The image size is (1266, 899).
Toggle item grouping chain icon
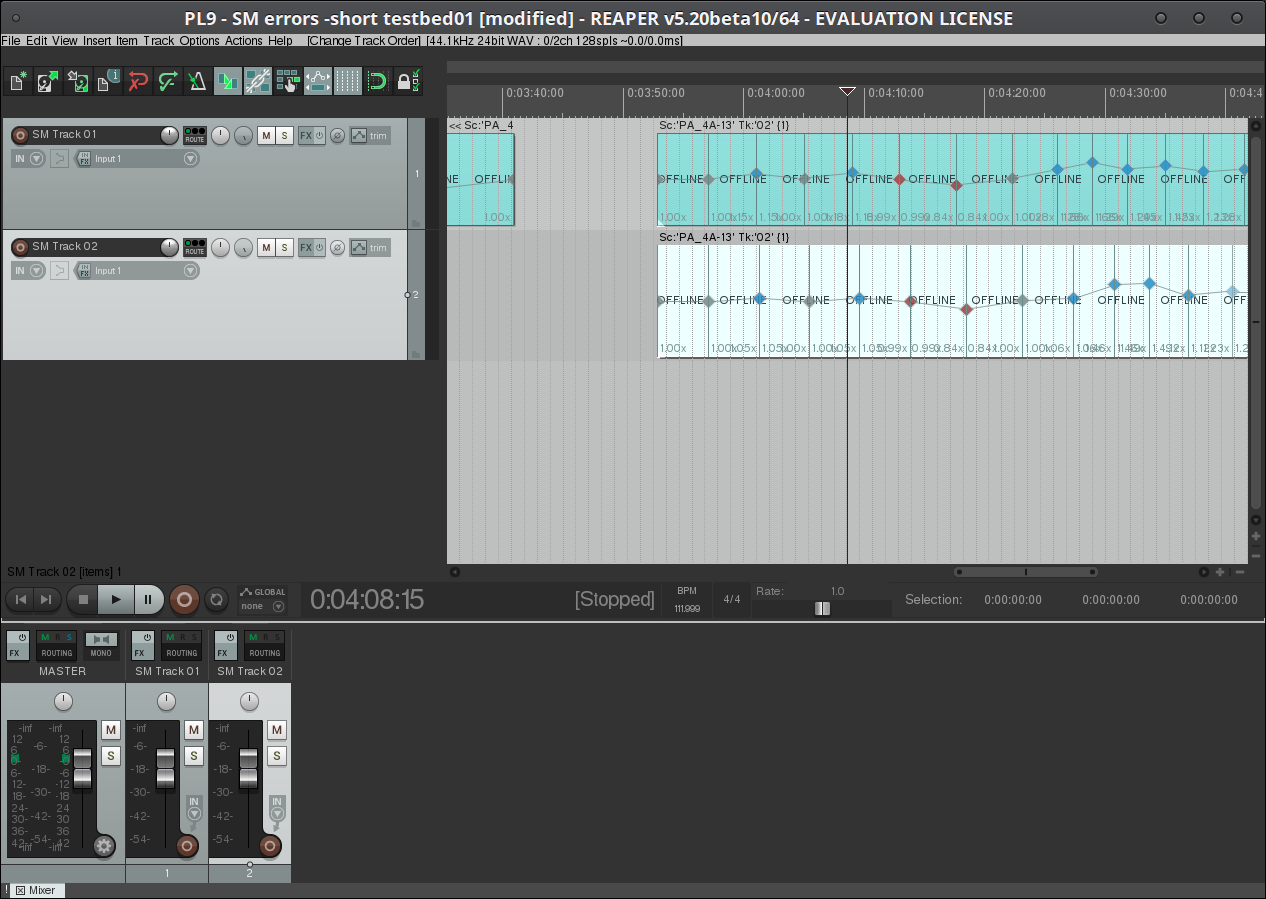(258, 81)
